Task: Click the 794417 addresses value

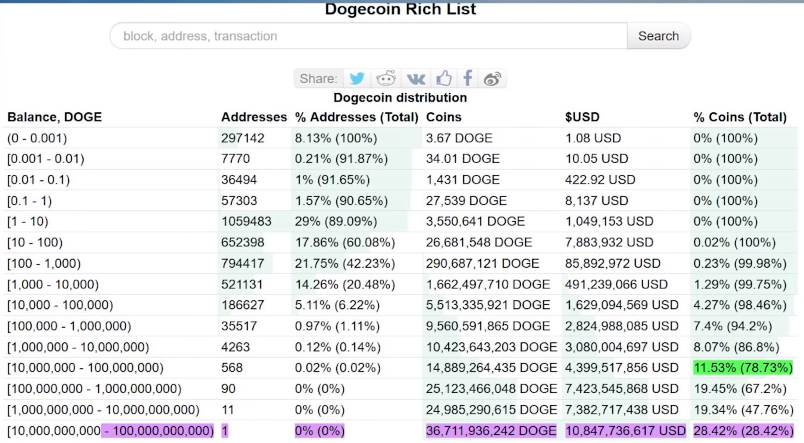Action: (x=243, y=264)
